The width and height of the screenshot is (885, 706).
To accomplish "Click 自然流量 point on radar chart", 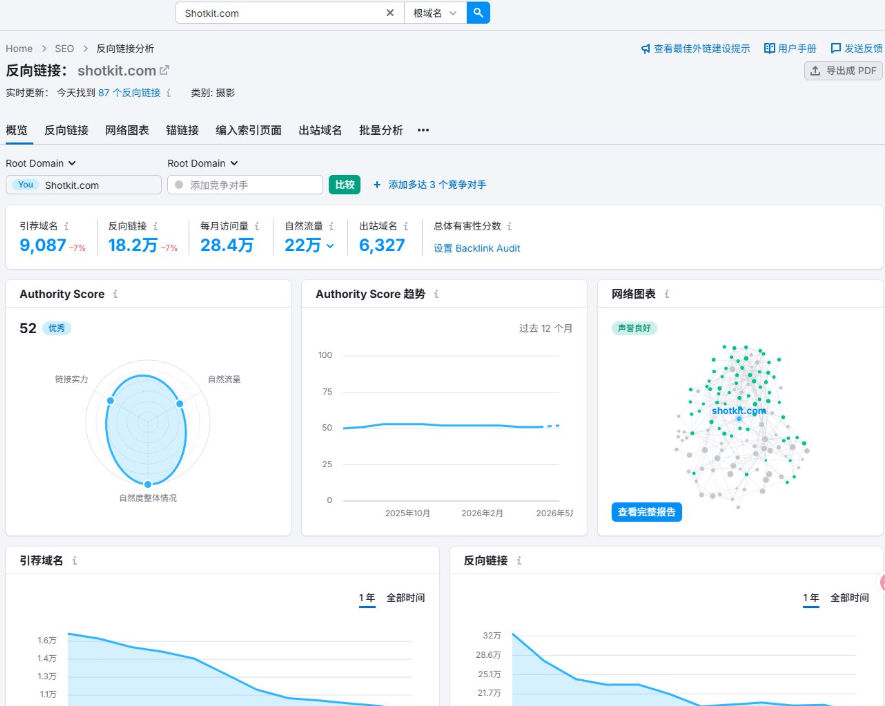I will pos(179,404).
